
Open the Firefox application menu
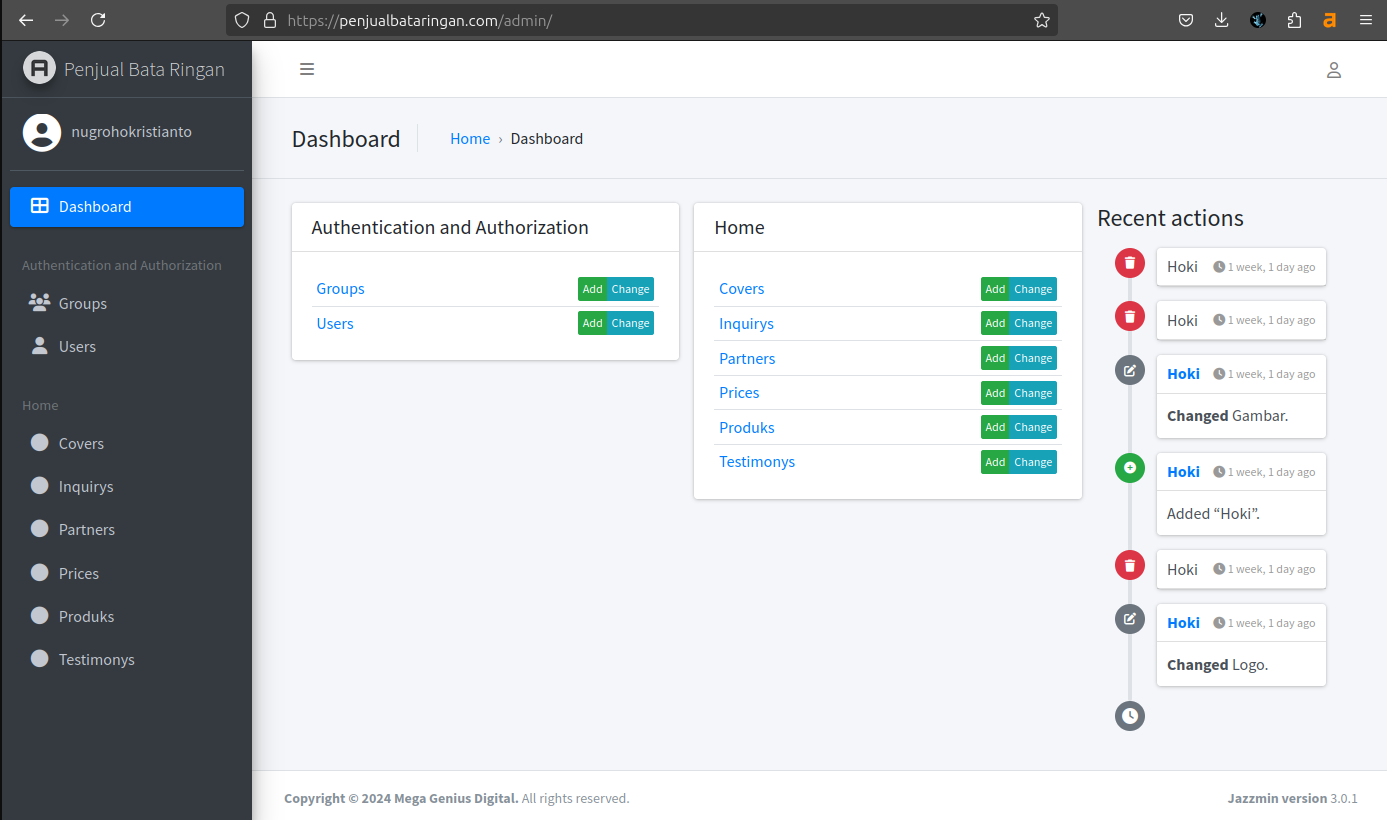coord(1365,20)
